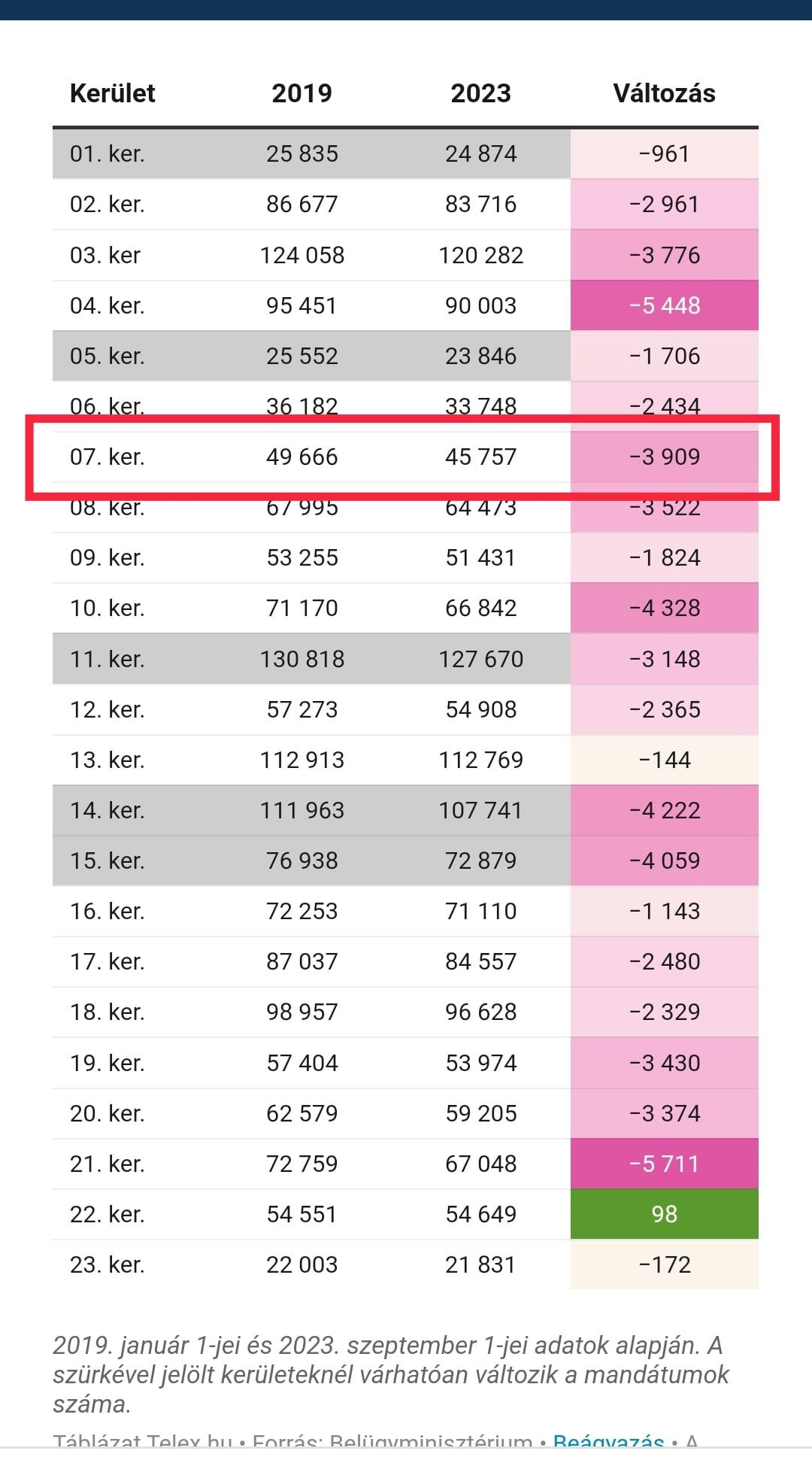Open the Beágyazás link below table
This screenshot has height=1463, width=812.
608,1443
